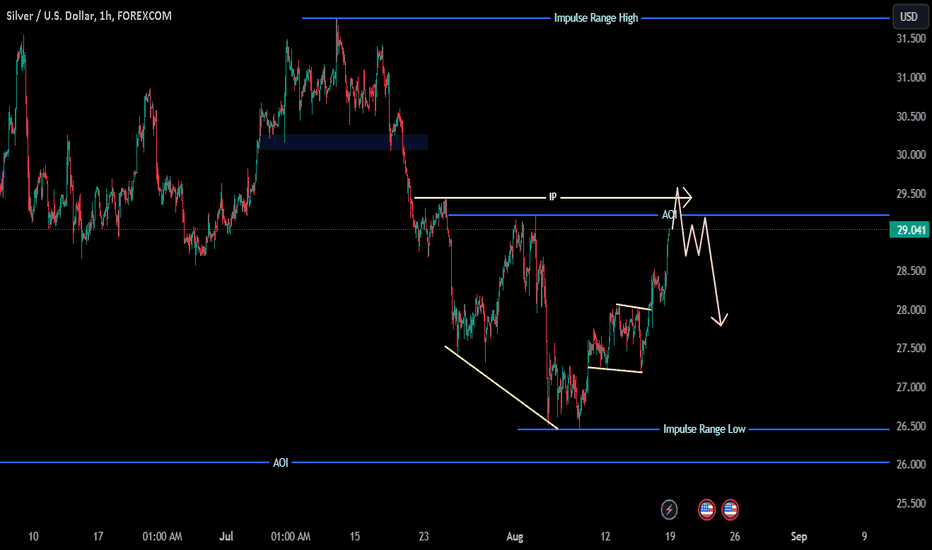
Task: Click the 01:00 AM label between 17 and Jul
Action: [x=162, y=536]
